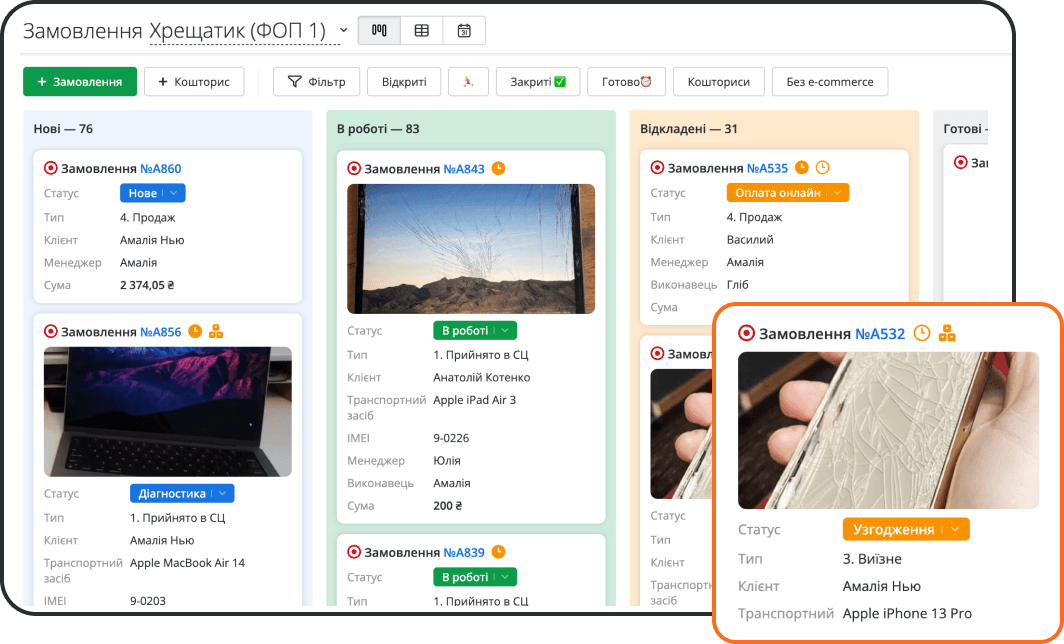
Task: Click hierarchy icon on order №A856
Action: [216, 331]
